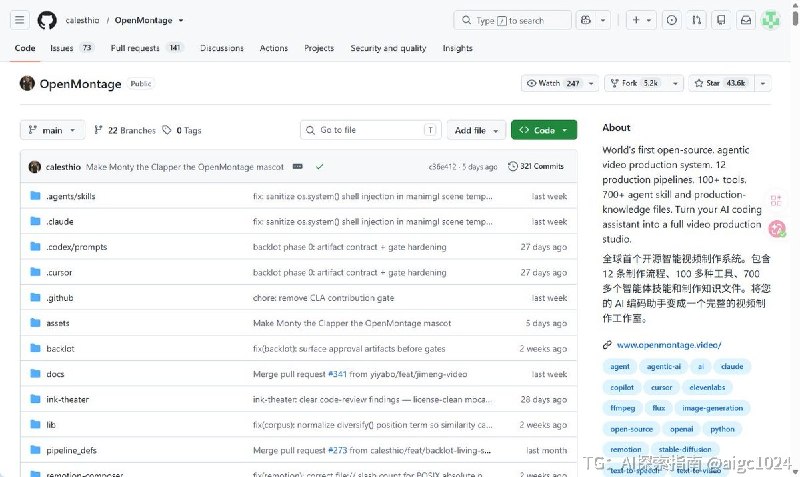Click the stable-diffusion topic tag

pyautogui.click(x=685, y=449)
